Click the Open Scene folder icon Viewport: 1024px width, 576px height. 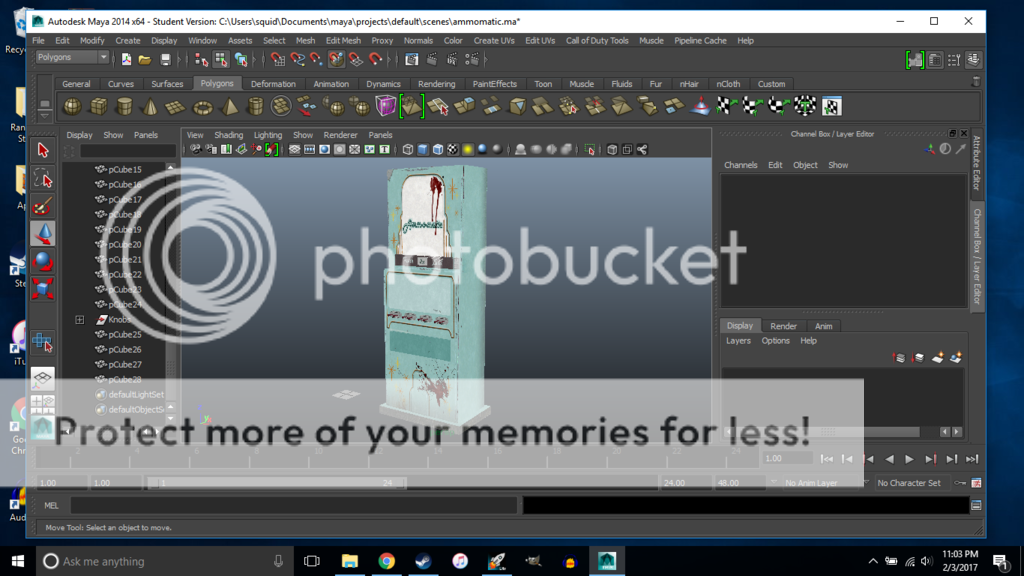pyautogui.click(x=145, y=60)
